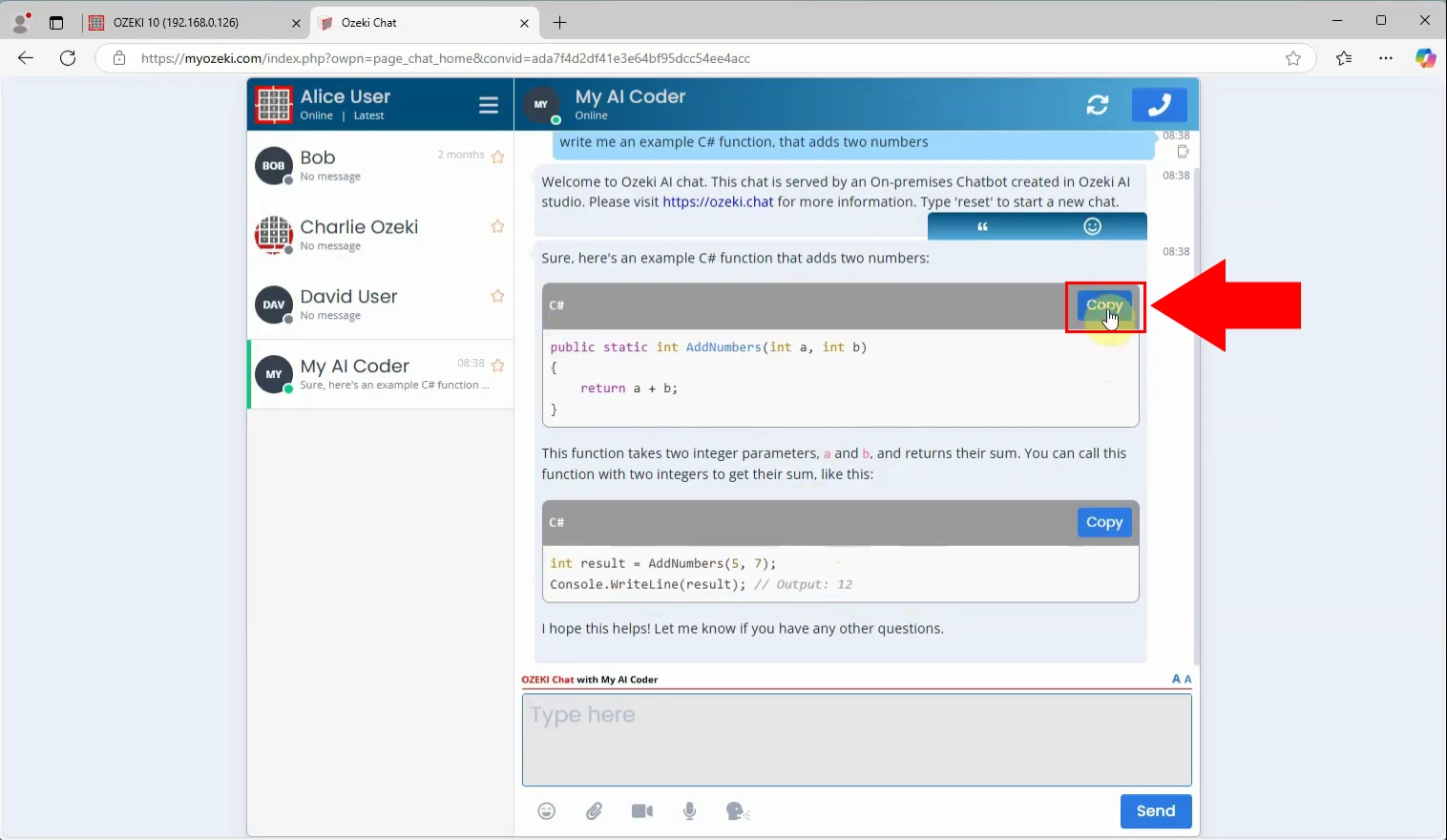This screenshot has width=1447, height=840.
Task: Open the Charlie Ozeki chat
Action: 381,235
